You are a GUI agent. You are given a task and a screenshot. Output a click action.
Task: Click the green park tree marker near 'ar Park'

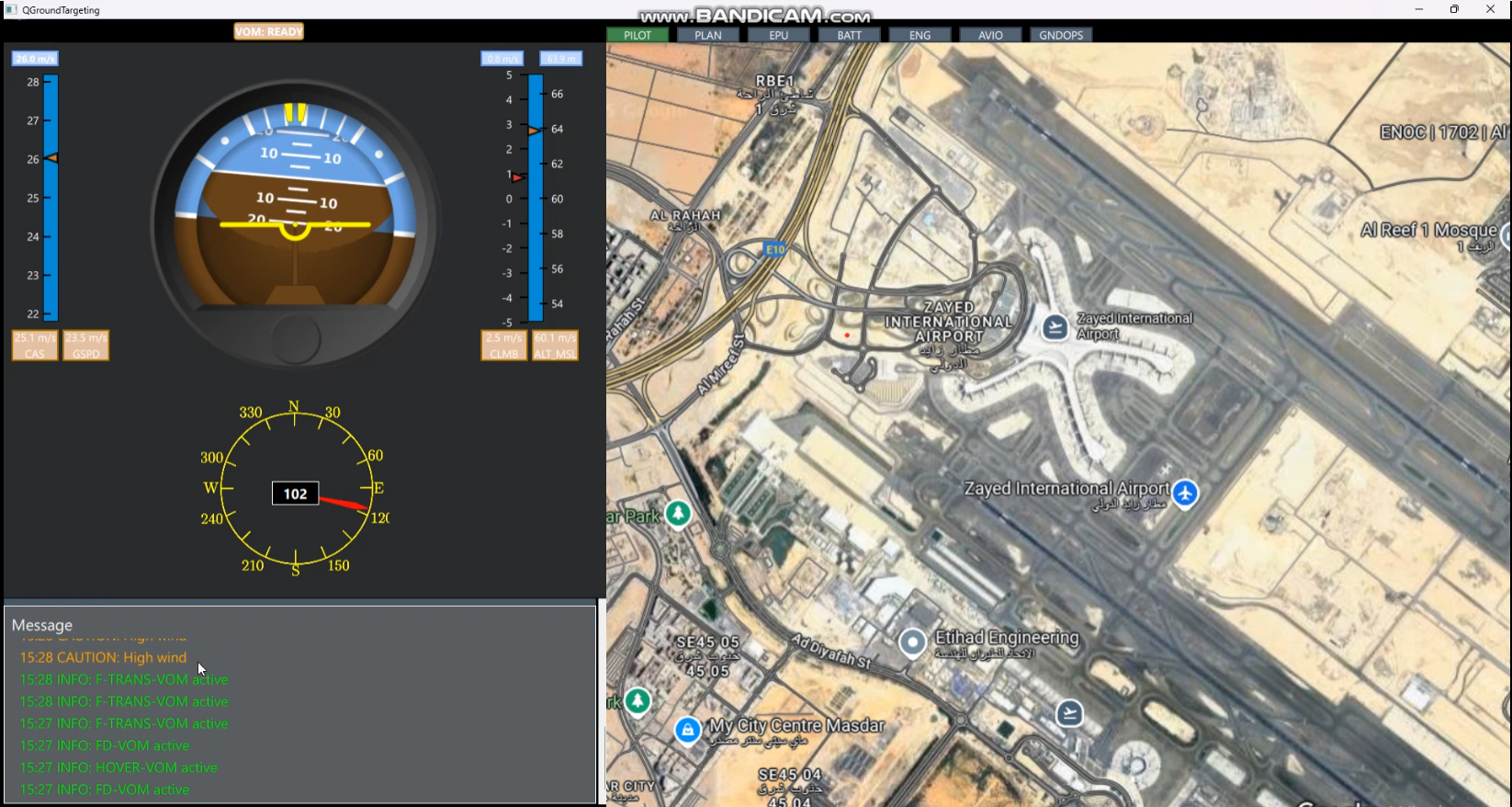678,513
